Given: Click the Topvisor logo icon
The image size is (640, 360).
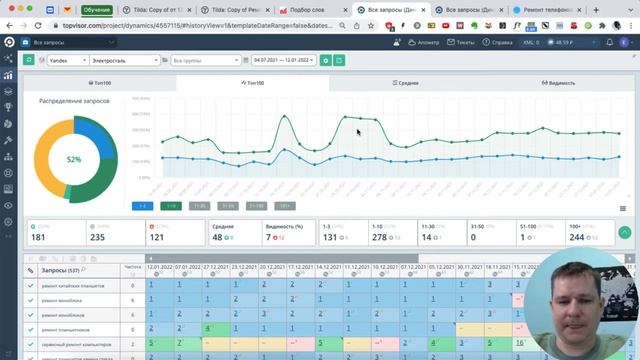Looking at the screenshot, I should click(9, 42).
